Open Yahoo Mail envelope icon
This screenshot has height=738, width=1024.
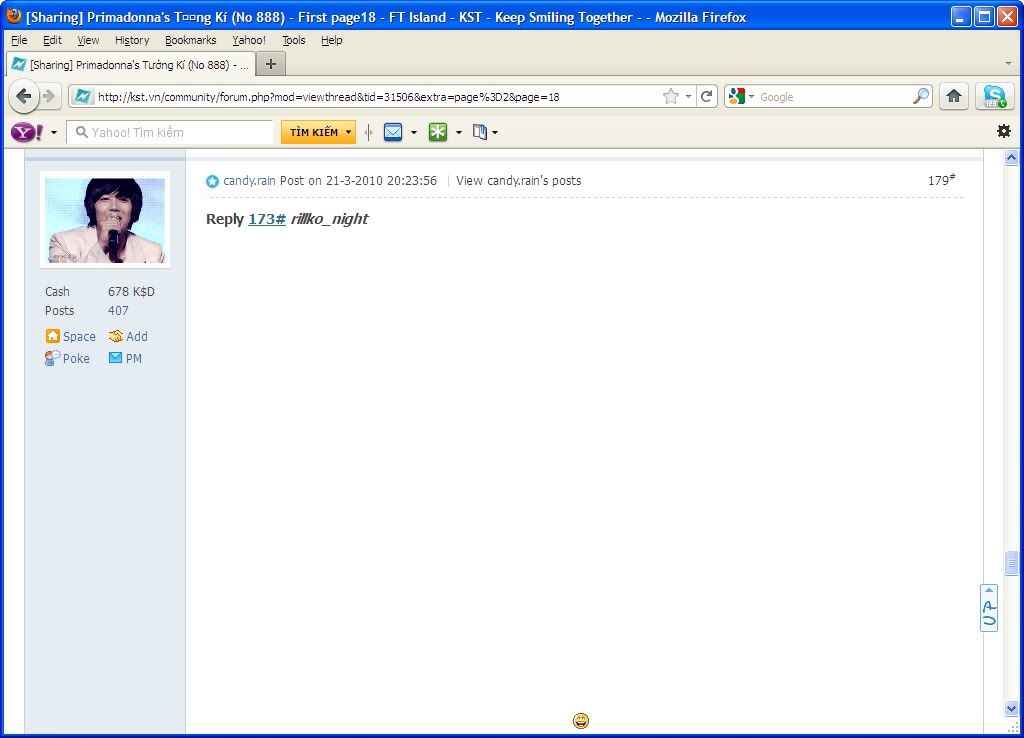point(393,132)
